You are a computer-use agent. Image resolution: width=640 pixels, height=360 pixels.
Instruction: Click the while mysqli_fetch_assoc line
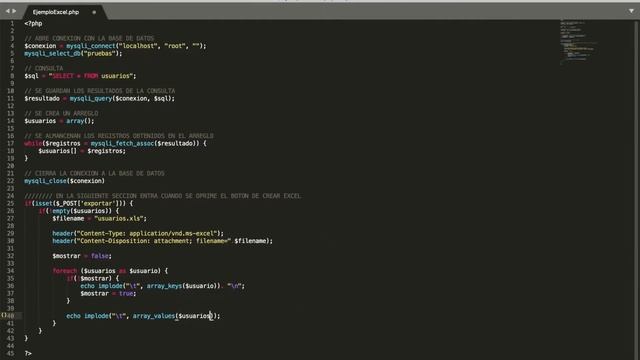[x=115, y=143]
